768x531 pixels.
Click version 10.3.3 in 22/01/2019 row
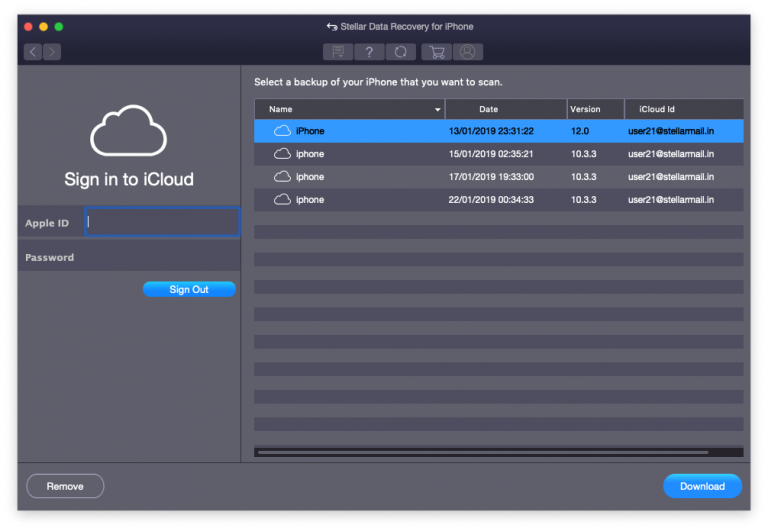[x=584, y=200]
